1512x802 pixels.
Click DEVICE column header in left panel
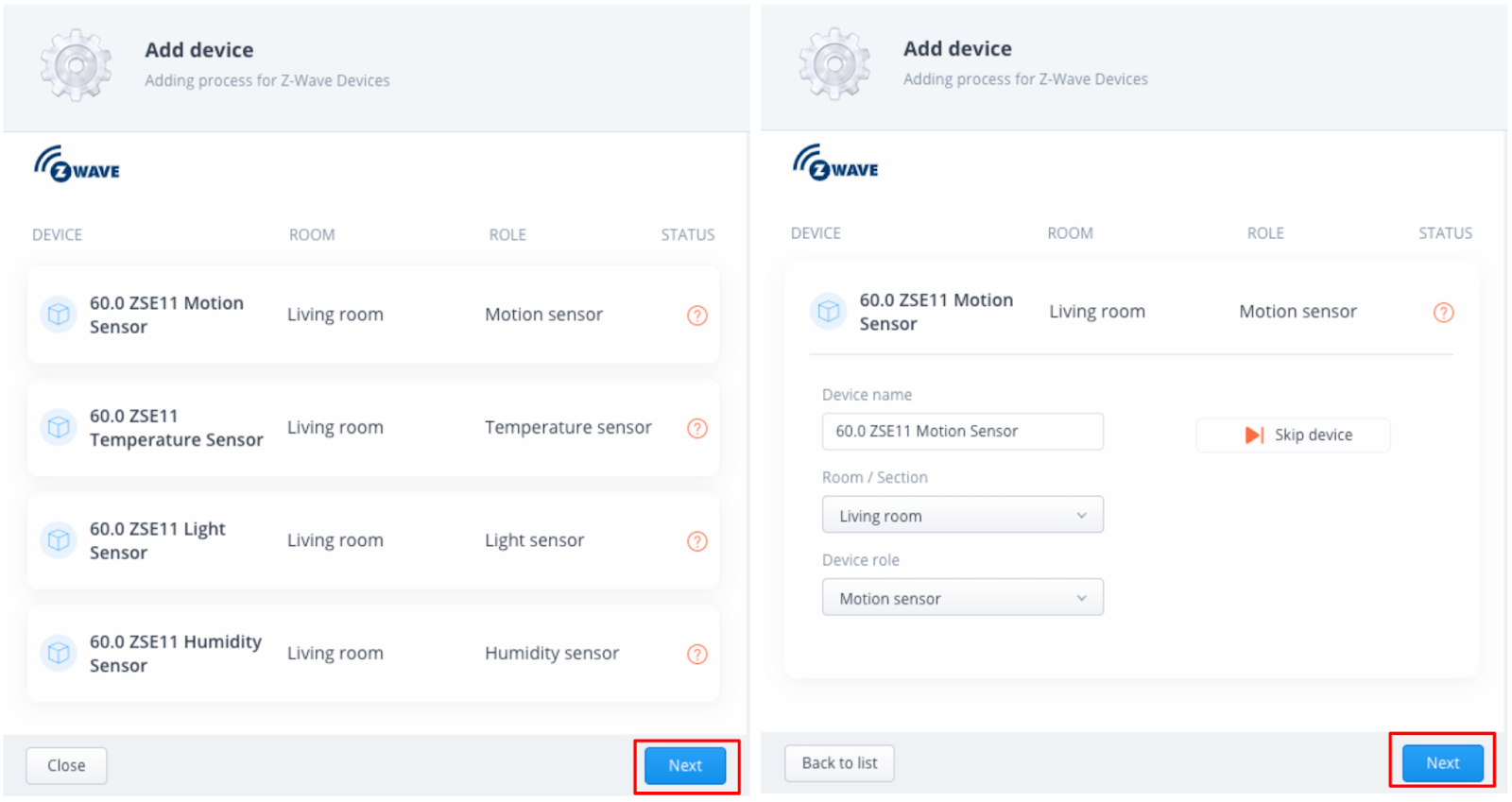click(57, 234)
